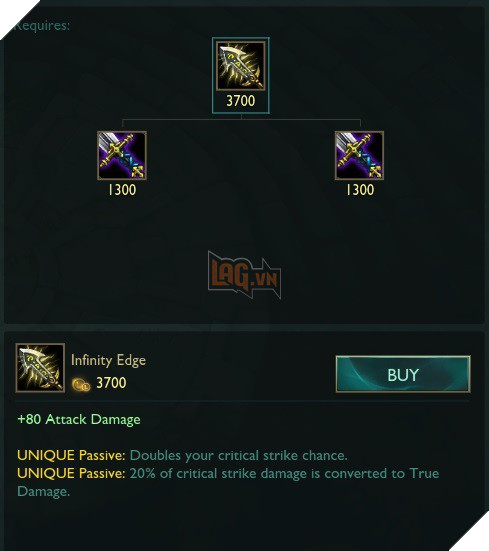Screen dimensions: 489x551
Task: Click the Infinity Edge item name
Action: (109, 360)
